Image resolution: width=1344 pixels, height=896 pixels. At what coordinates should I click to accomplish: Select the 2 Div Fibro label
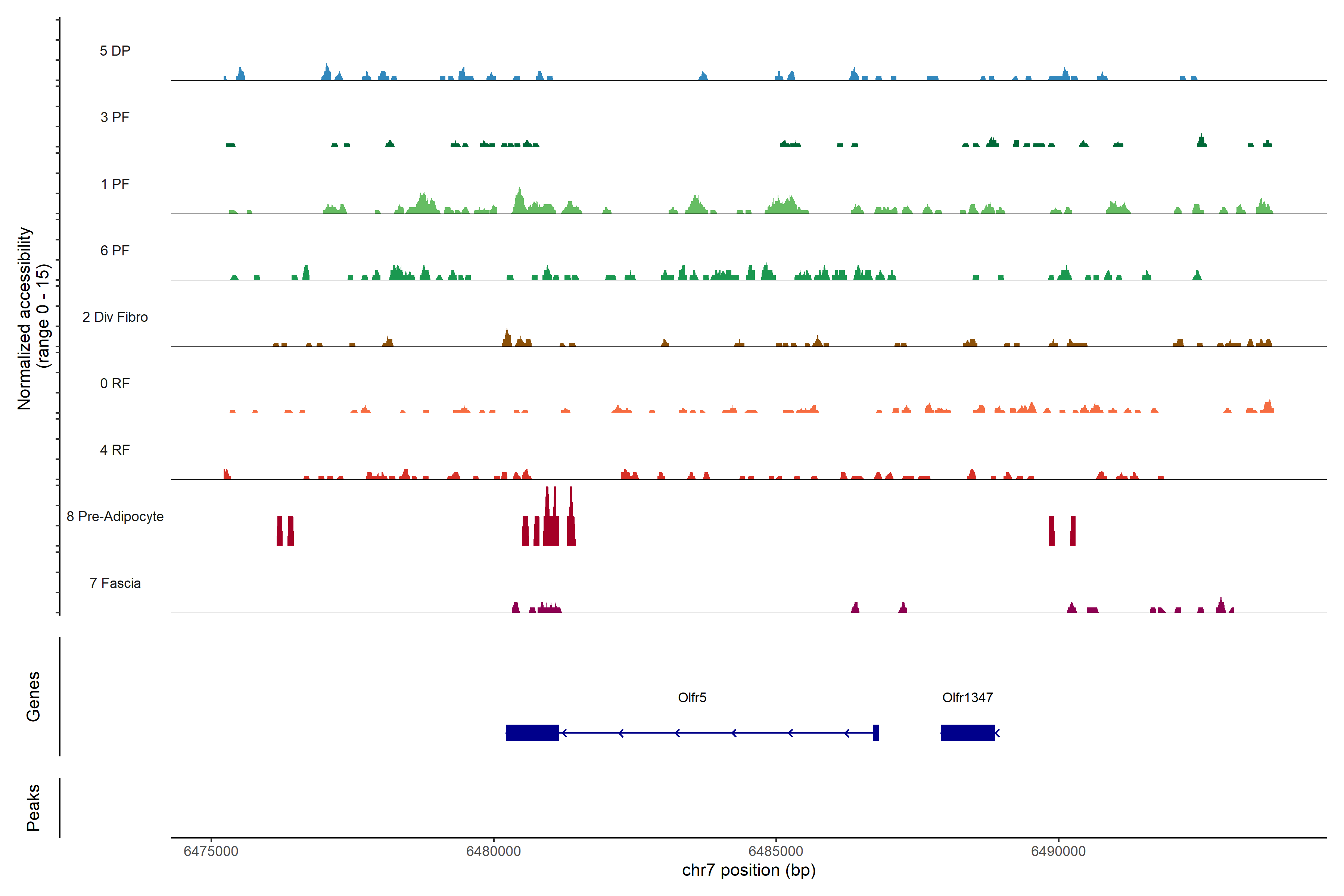point(115,317)
